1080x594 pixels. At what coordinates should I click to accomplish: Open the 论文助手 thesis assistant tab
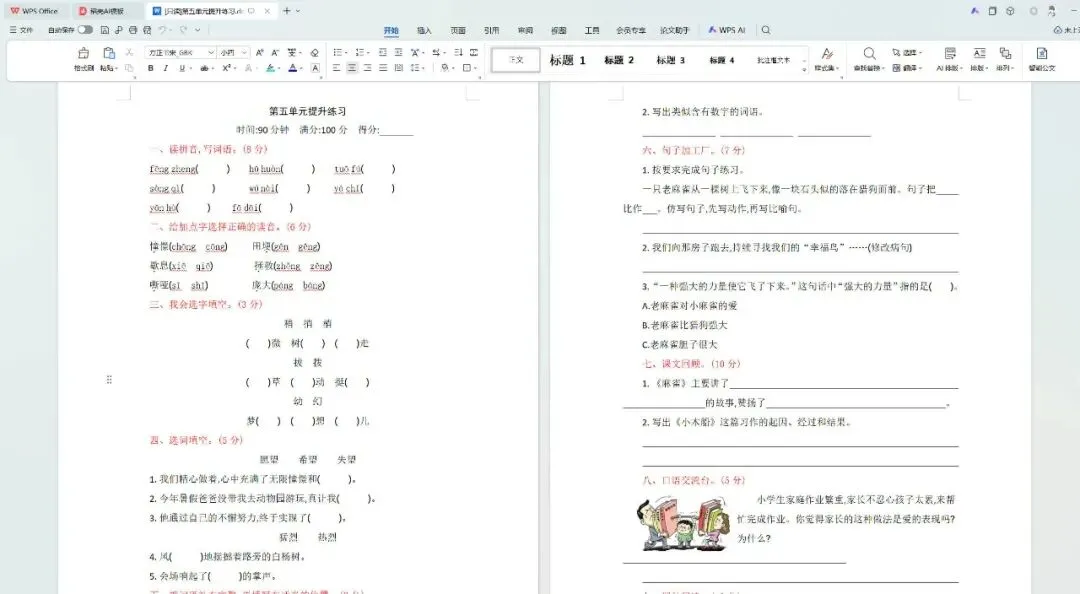click(x=675, y=30)
